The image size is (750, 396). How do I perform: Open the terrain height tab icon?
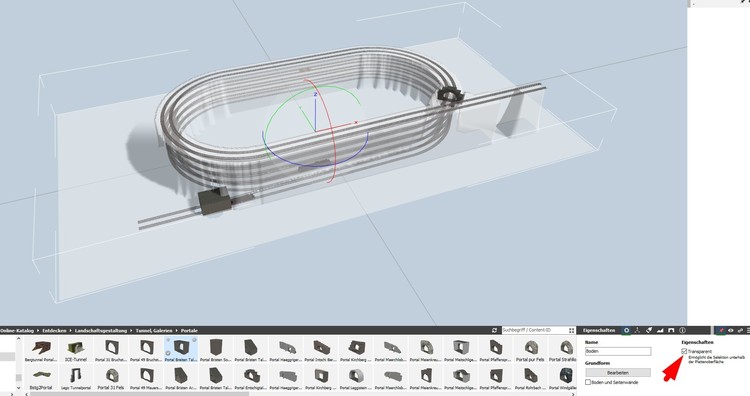click(660, 330)
